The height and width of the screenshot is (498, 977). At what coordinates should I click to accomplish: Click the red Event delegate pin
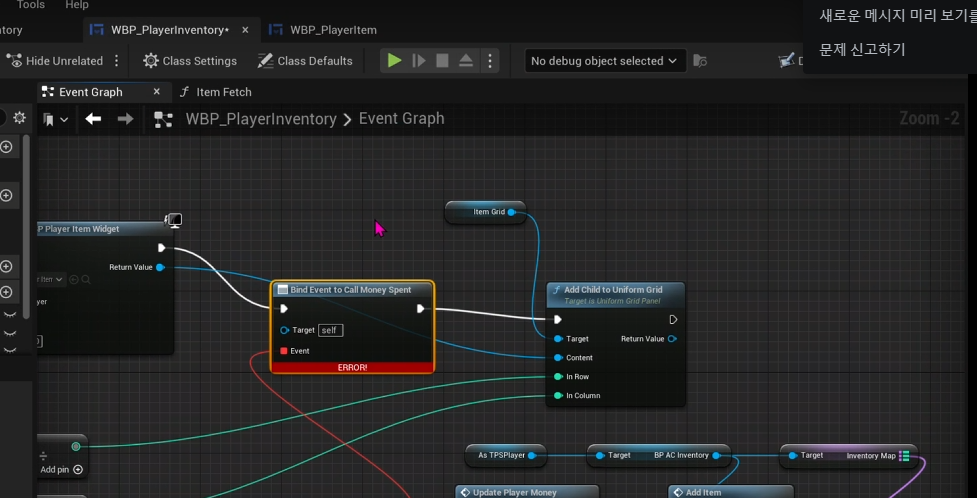coord(284,351)
